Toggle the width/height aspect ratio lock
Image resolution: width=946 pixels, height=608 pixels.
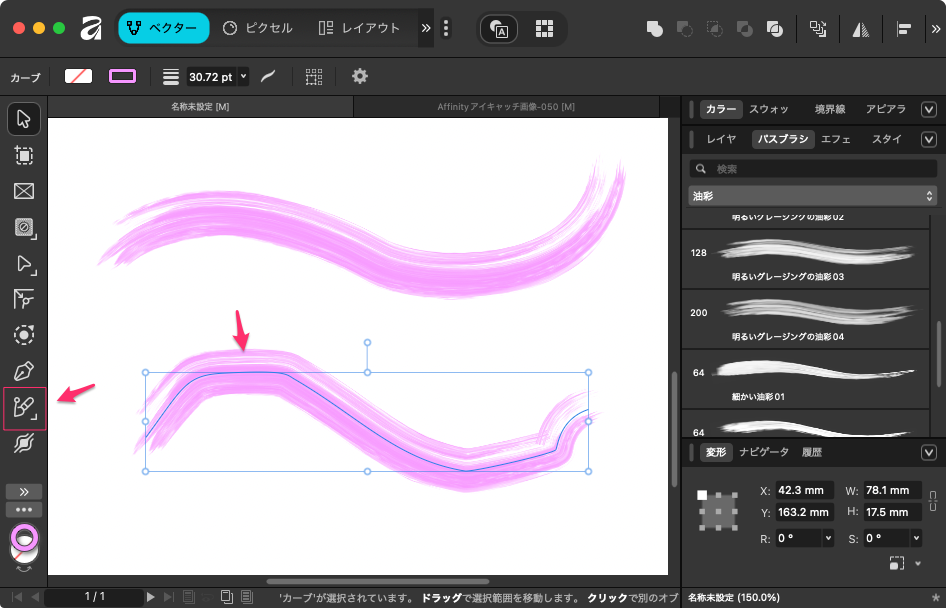click(x=933, y=500)
